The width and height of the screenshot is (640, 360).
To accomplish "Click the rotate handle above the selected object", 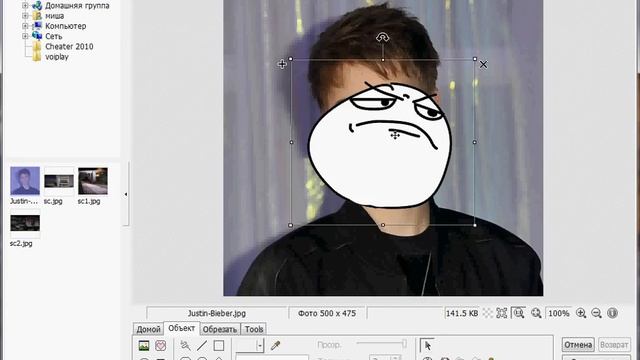I will (382, 38).
